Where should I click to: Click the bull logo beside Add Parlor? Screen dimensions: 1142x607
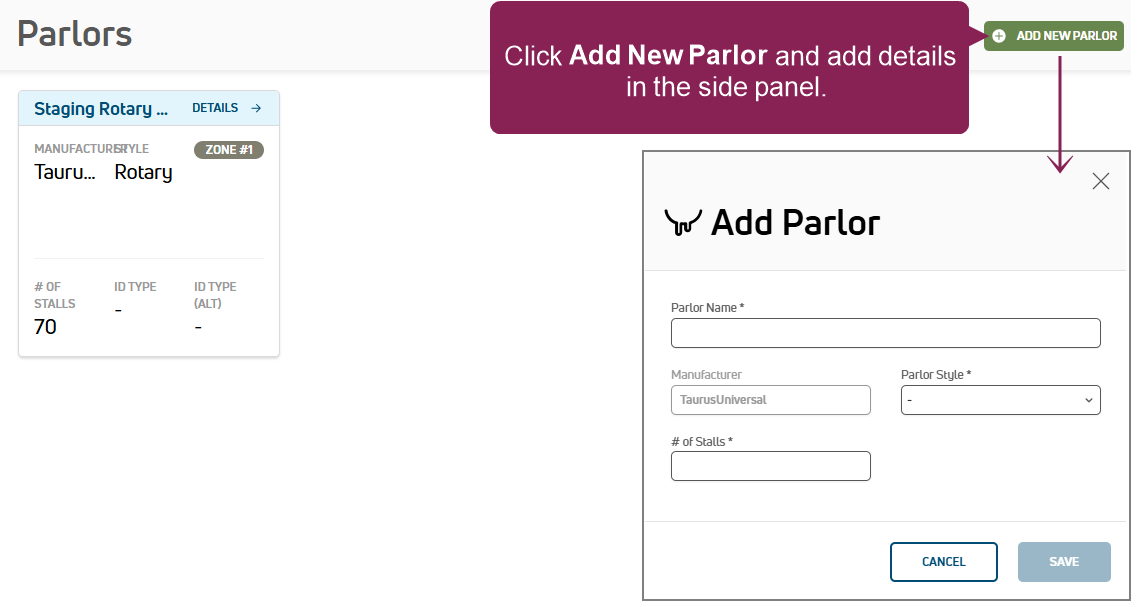click(684, 222)
